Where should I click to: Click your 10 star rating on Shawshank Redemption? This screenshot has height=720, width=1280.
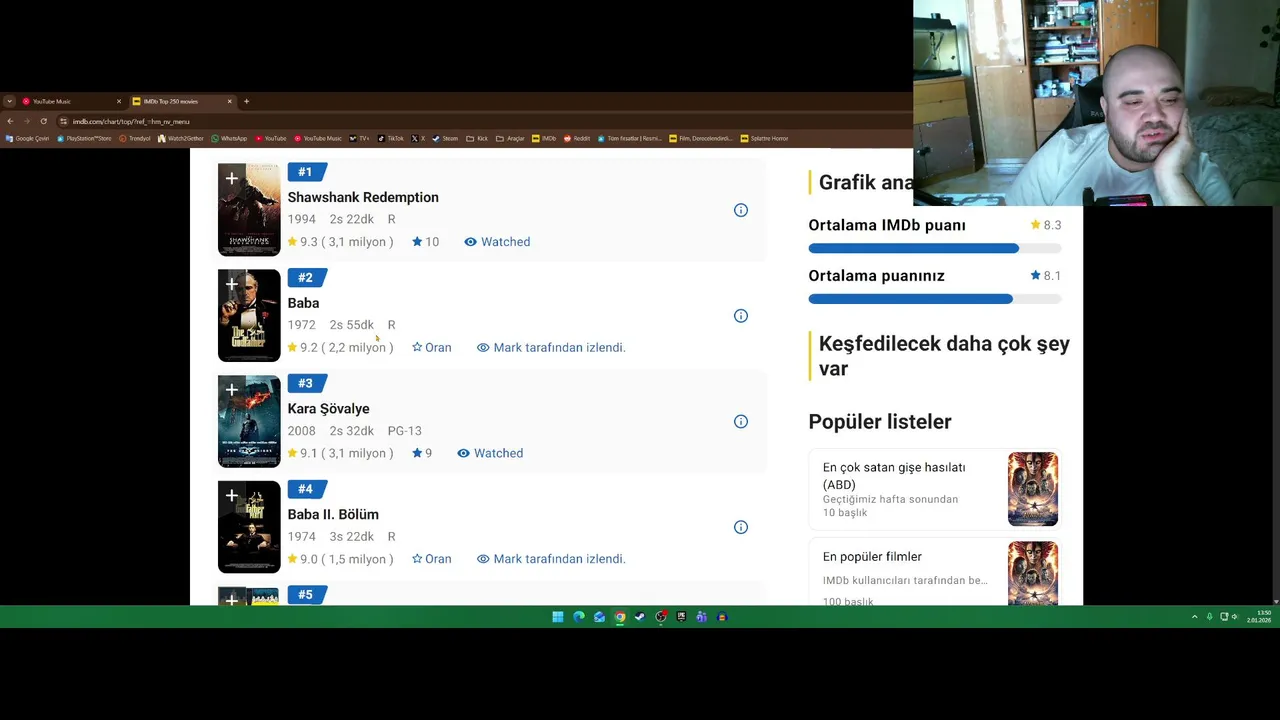[x=425, y=242]
